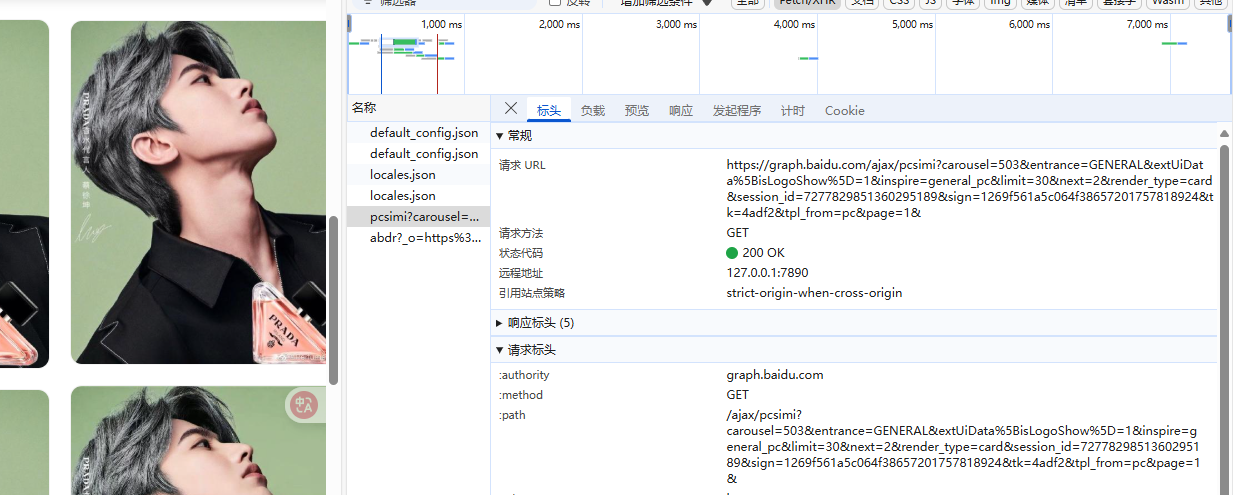Click the 请求方法 label
Viewport: 1233px width, 495px height.
pyautogui.click(x=521, y=233)
